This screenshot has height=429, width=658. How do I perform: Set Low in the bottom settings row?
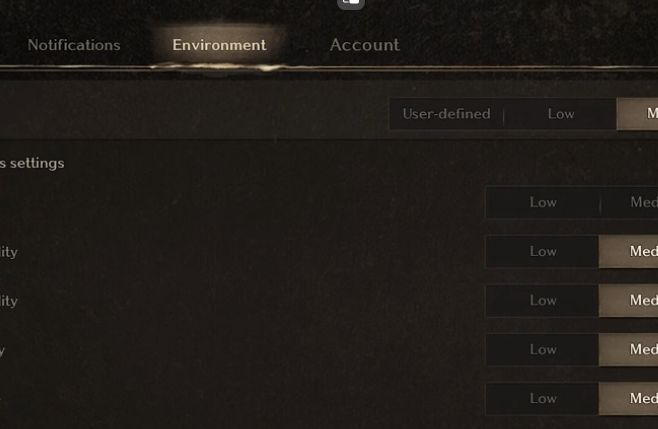pos(543,399)
